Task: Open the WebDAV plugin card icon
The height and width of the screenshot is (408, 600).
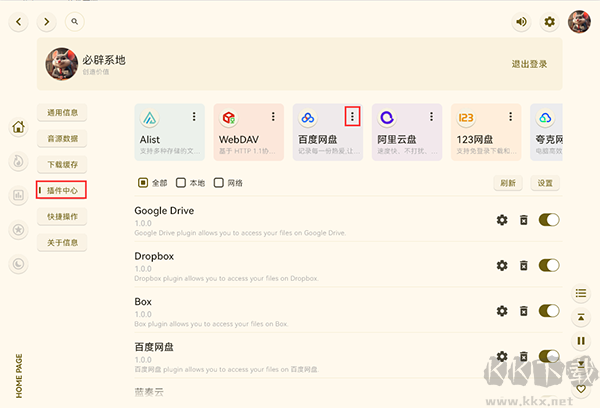Action: 229,118
